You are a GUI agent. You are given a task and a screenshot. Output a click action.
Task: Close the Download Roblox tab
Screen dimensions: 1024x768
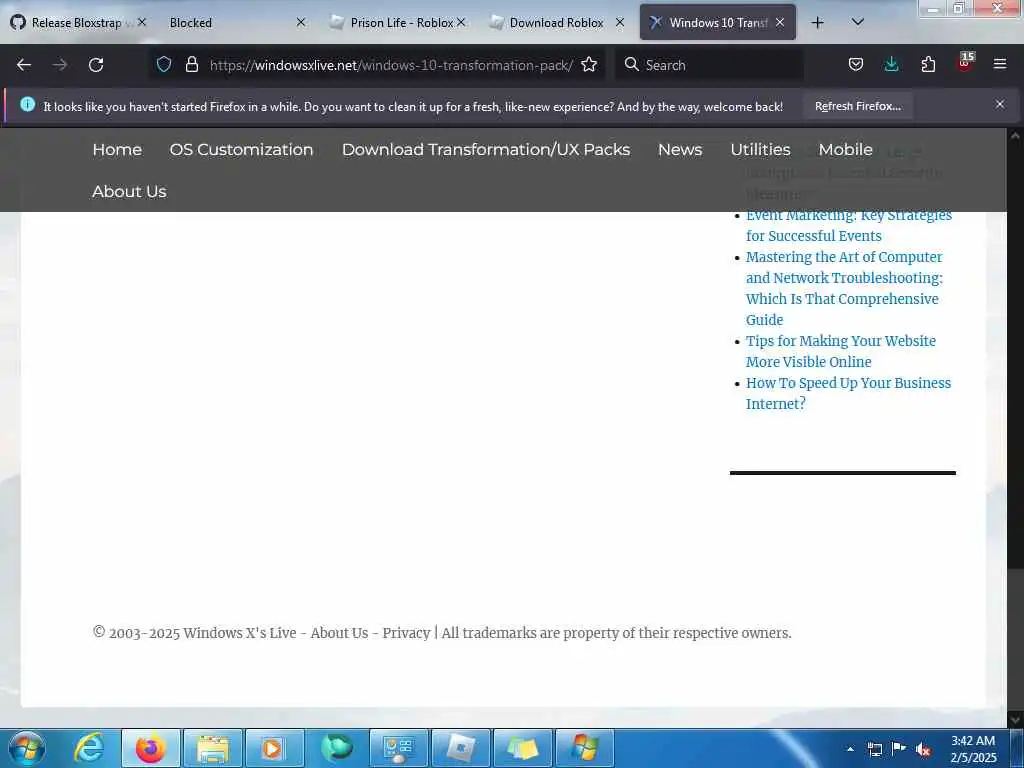point(620,23)
